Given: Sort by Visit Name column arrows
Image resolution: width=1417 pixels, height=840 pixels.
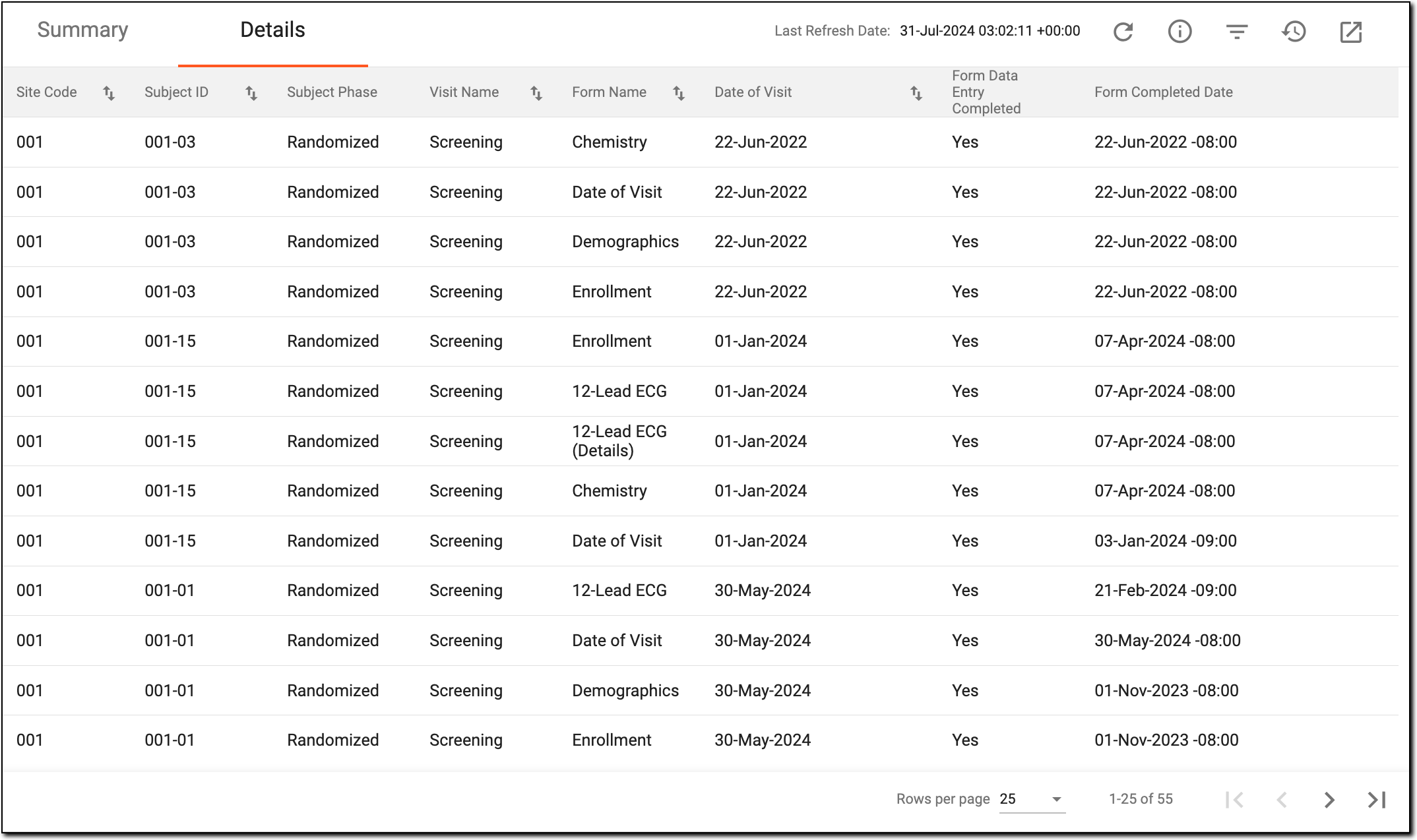Looking at the screenshot, I should point(536,93).
